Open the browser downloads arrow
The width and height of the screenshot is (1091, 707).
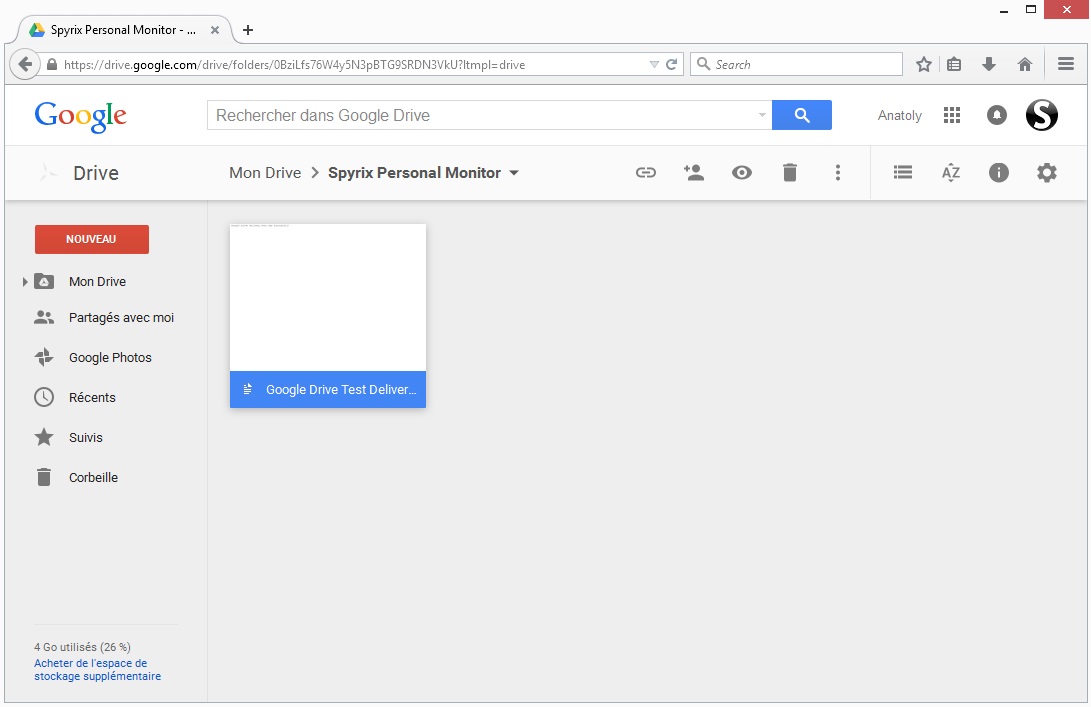[989, 65]
